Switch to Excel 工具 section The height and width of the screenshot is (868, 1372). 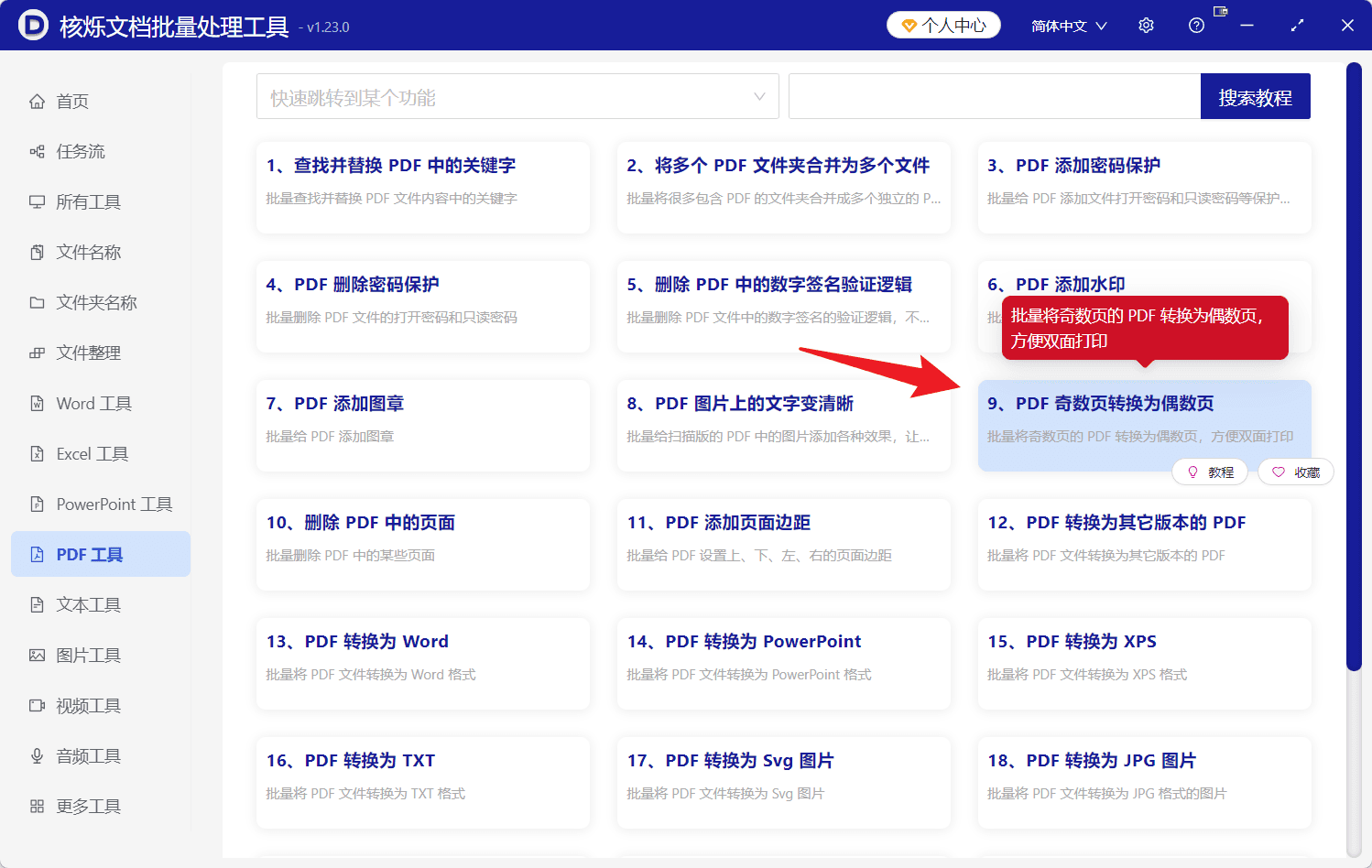[101, 454]
